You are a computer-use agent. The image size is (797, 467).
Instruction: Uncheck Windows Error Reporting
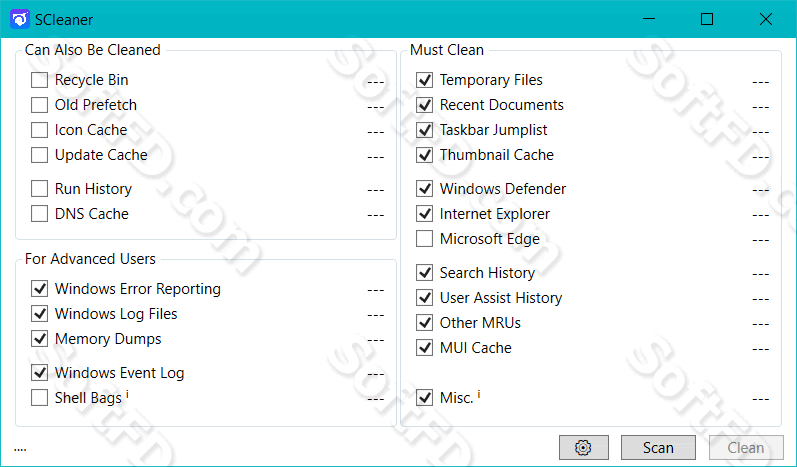tap(40, 289)
